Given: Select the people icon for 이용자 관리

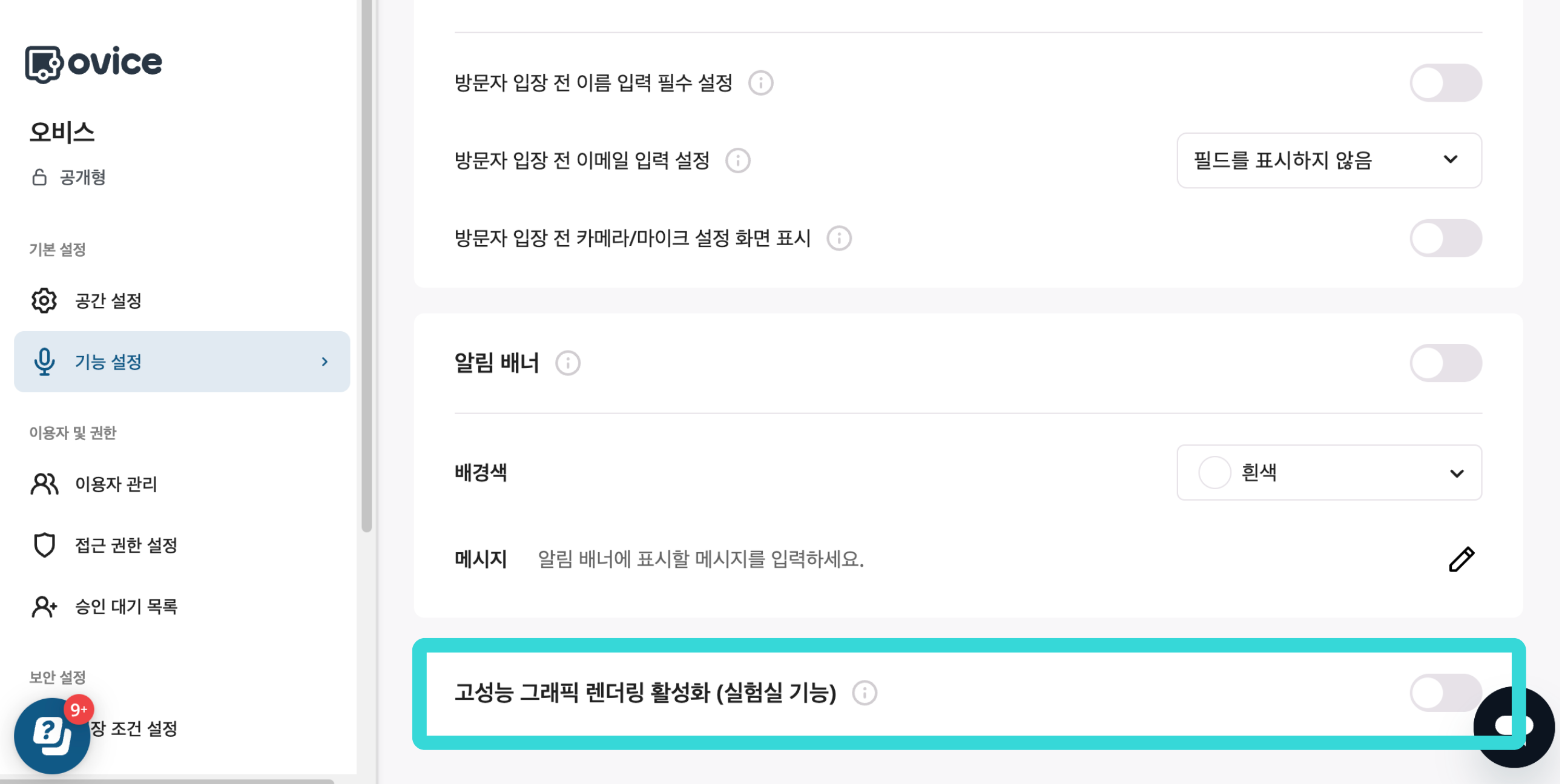Looking at the screenshot, I should 44,484.
